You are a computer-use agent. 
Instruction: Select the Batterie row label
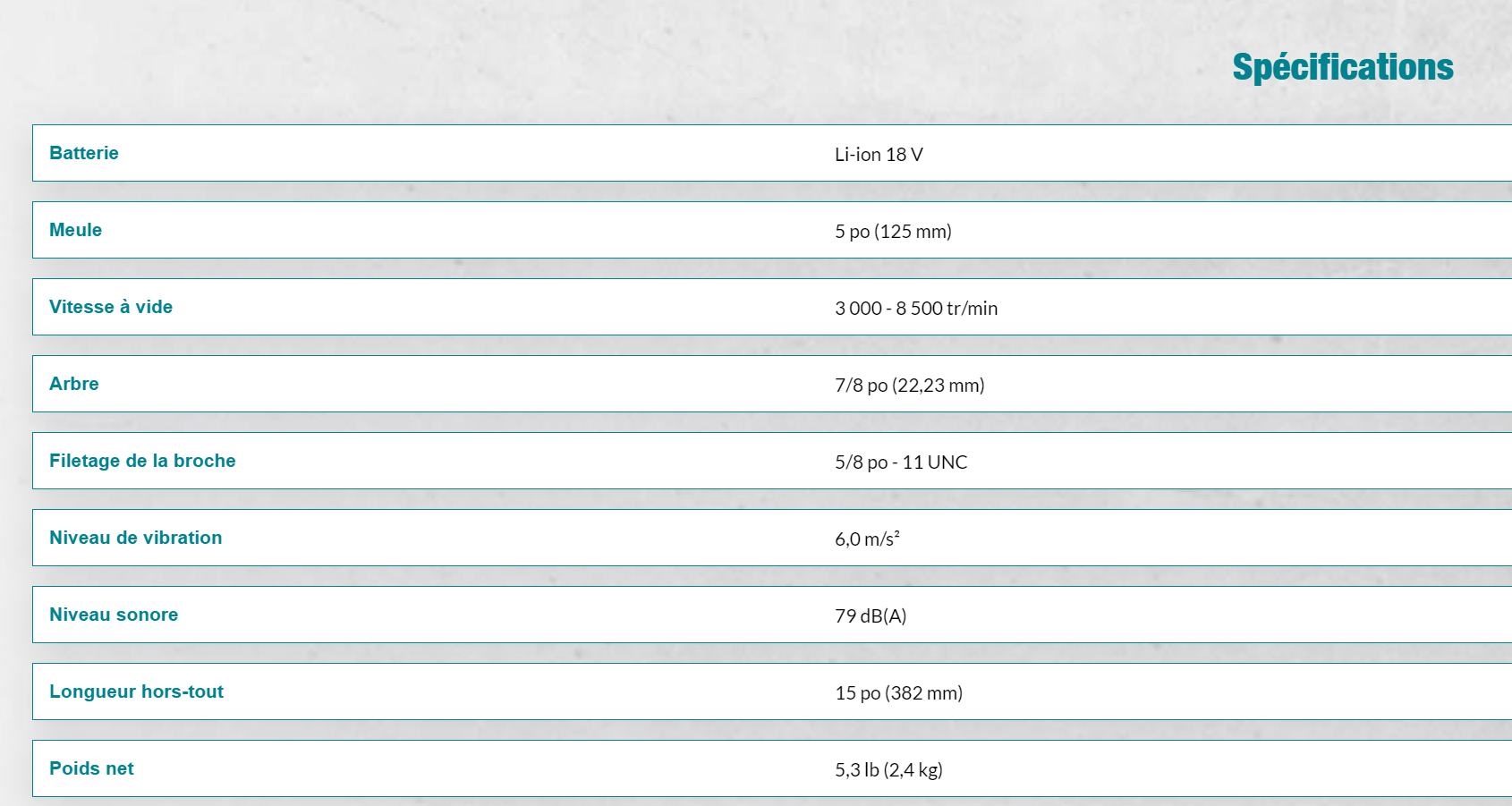click(84, 153)
